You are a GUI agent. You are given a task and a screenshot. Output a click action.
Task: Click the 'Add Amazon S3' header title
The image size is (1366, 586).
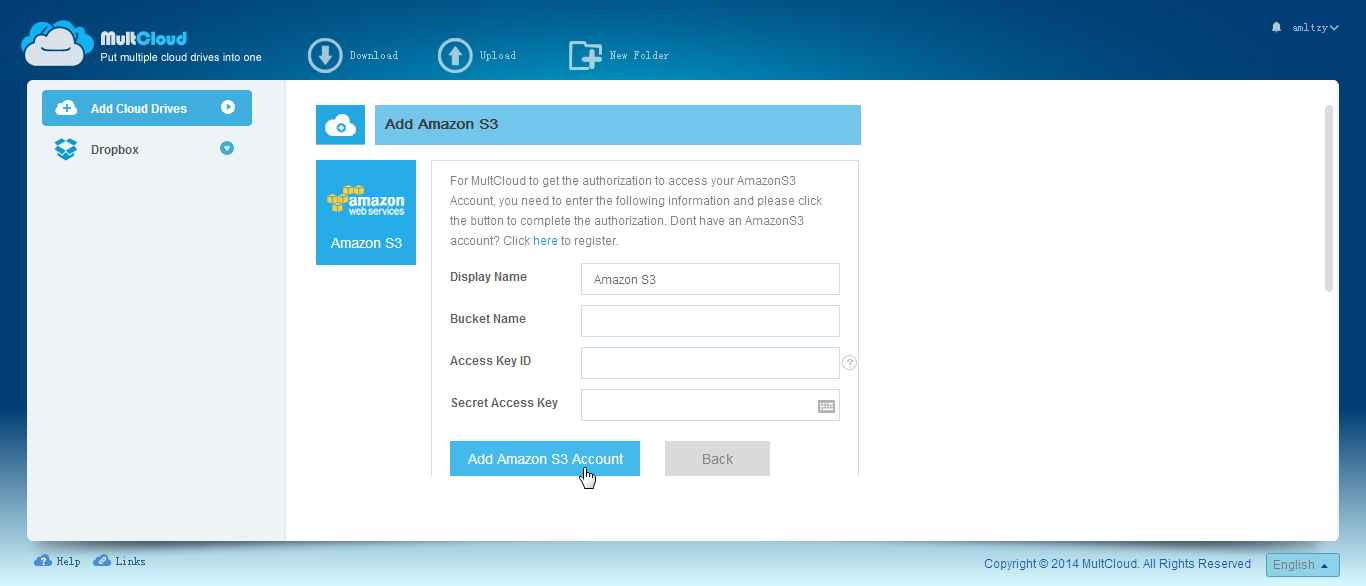click(x=441, y=125)
